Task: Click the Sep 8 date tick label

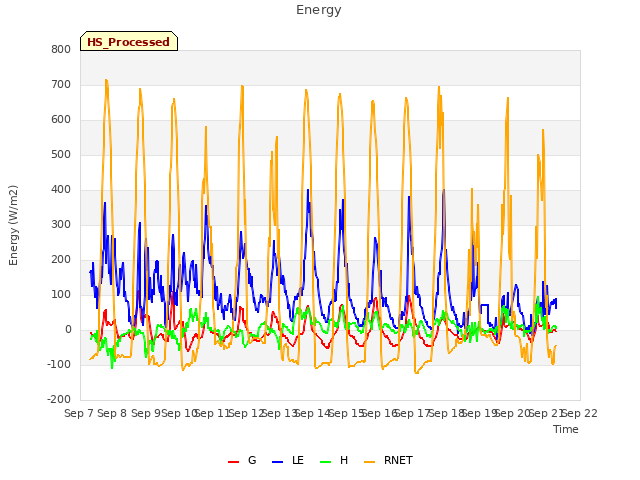Action: coord(112,413)
